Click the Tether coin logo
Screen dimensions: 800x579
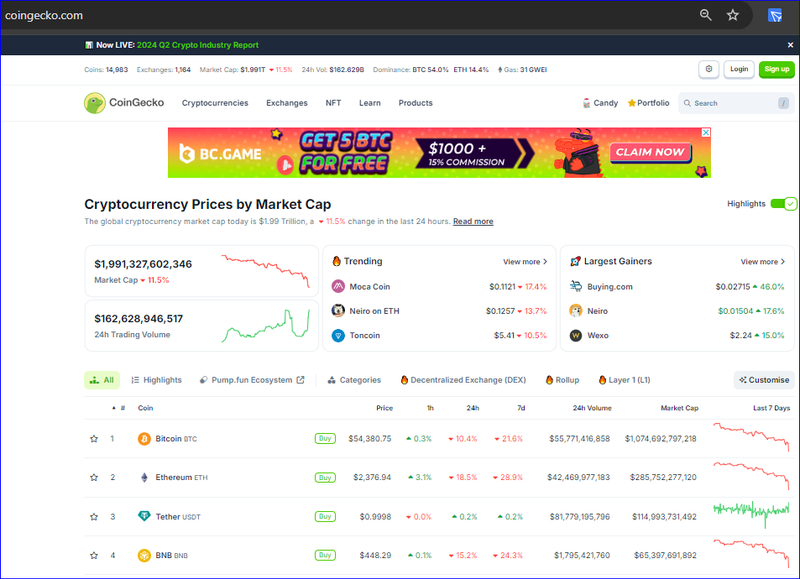(x=144, y=516)
